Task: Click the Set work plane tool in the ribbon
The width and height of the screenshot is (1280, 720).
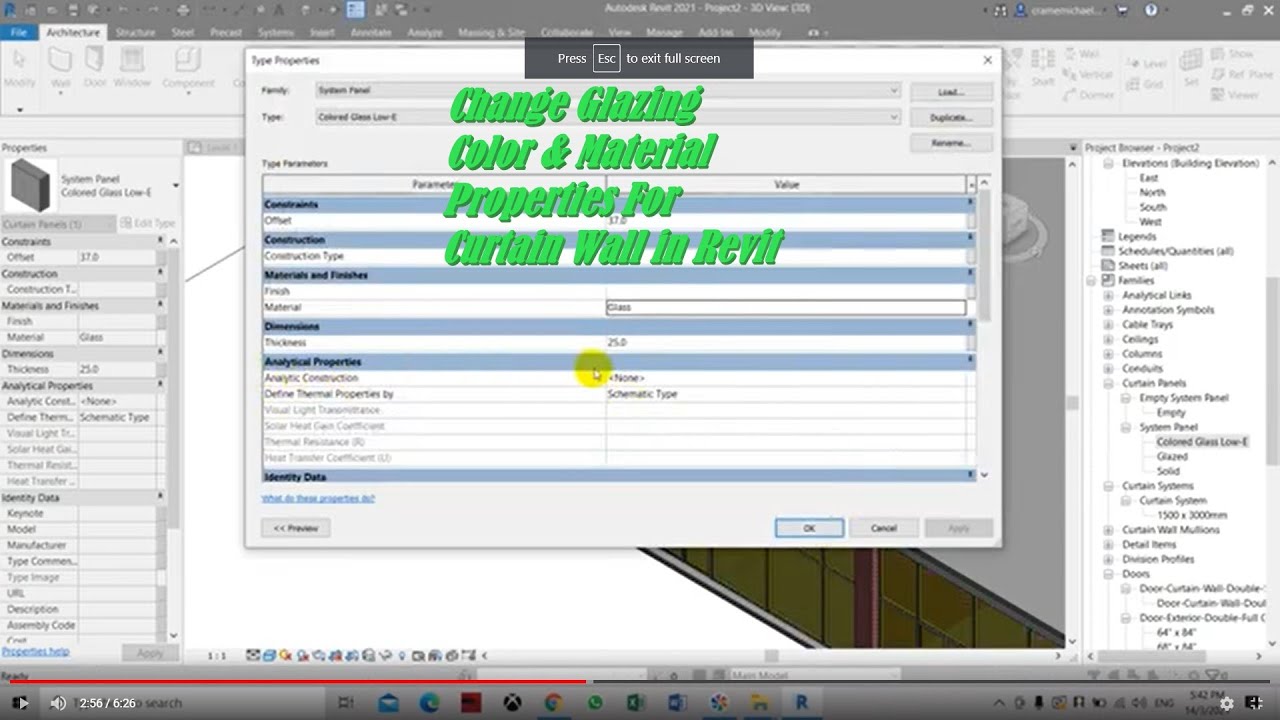Action: point(1191,68)
